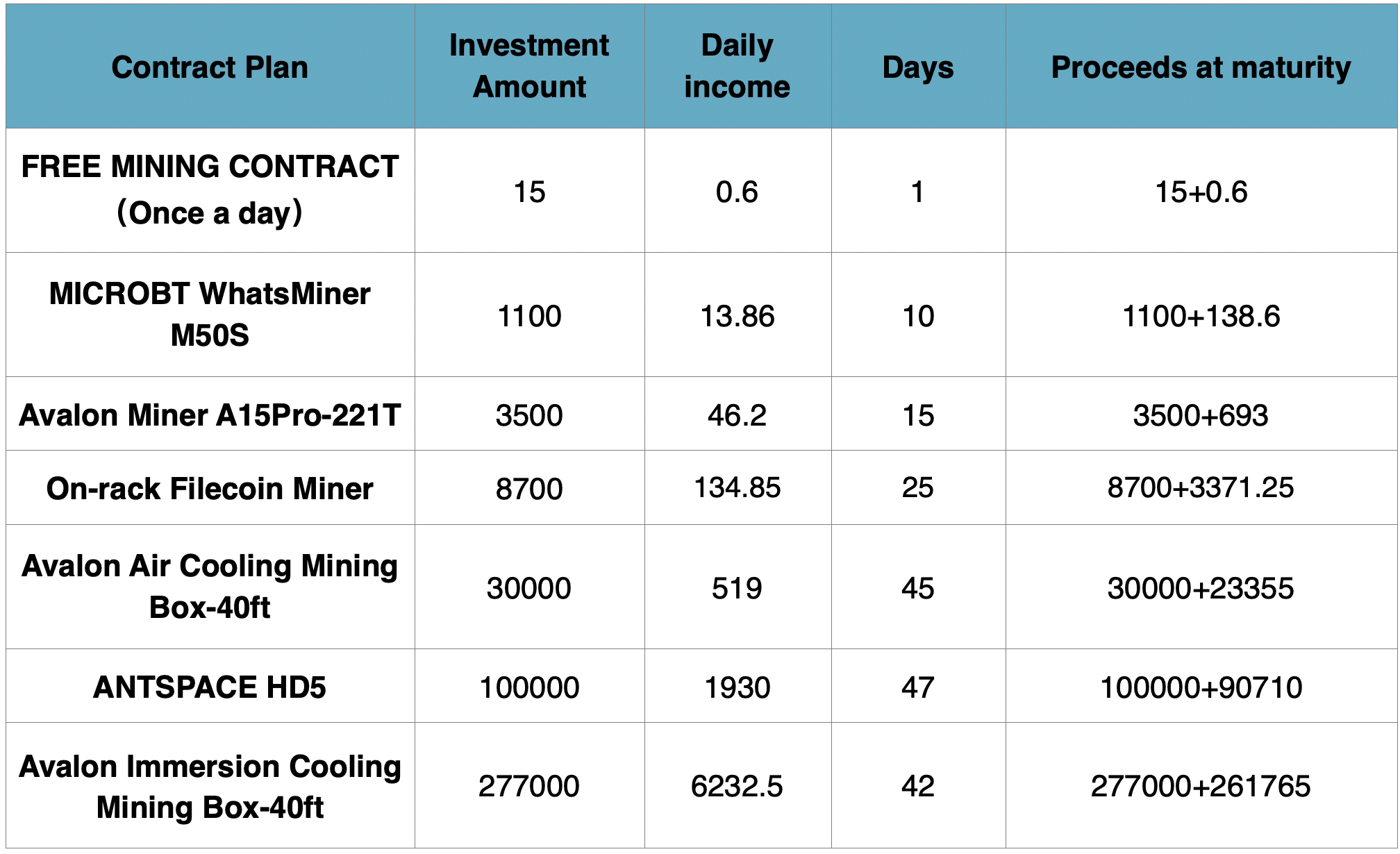The image size is (1400, 854).
Task: Click the Daily income column header
Action: (737, 66)
